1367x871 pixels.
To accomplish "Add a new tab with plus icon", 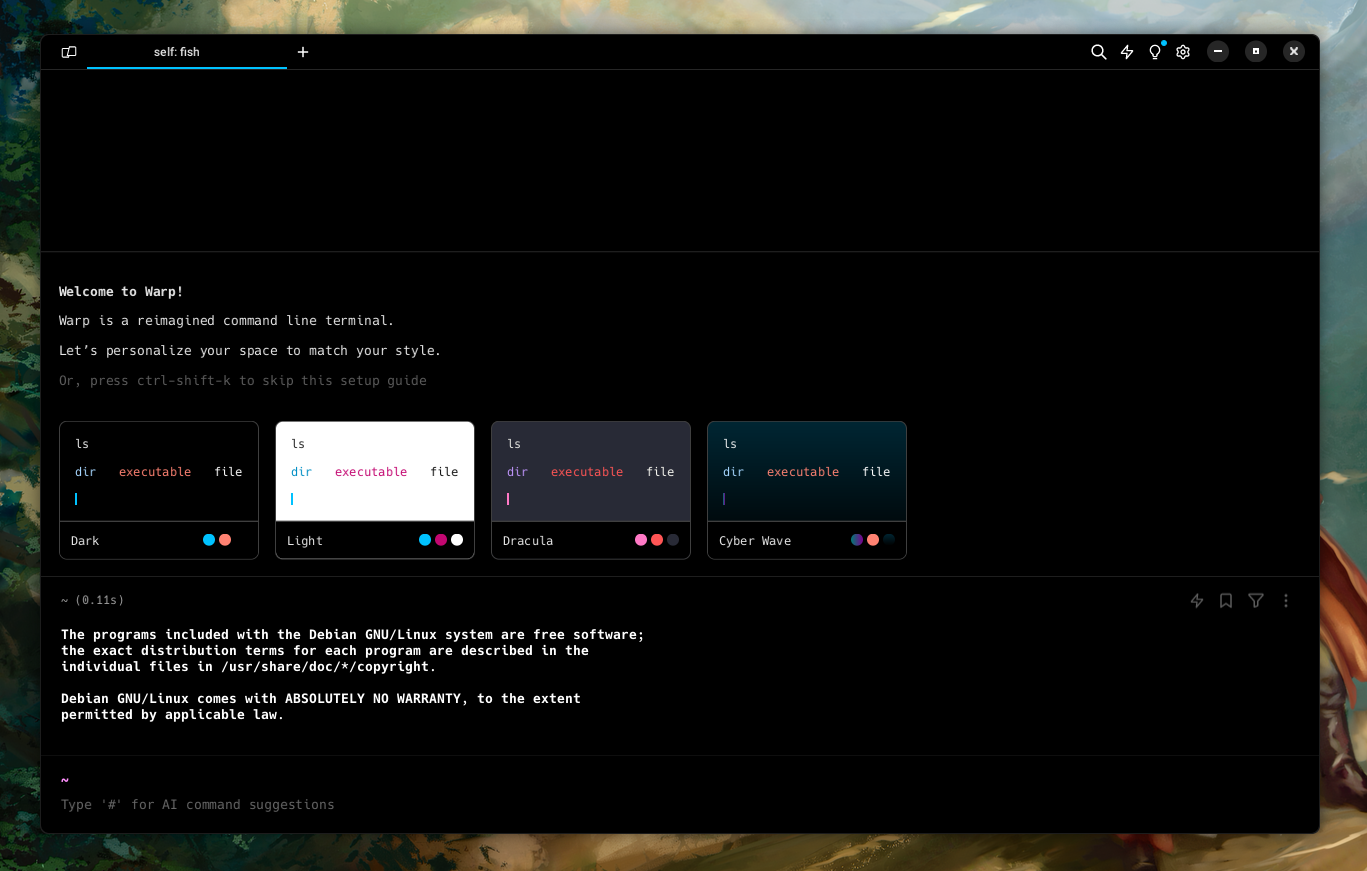I will [x=303, y=52].
